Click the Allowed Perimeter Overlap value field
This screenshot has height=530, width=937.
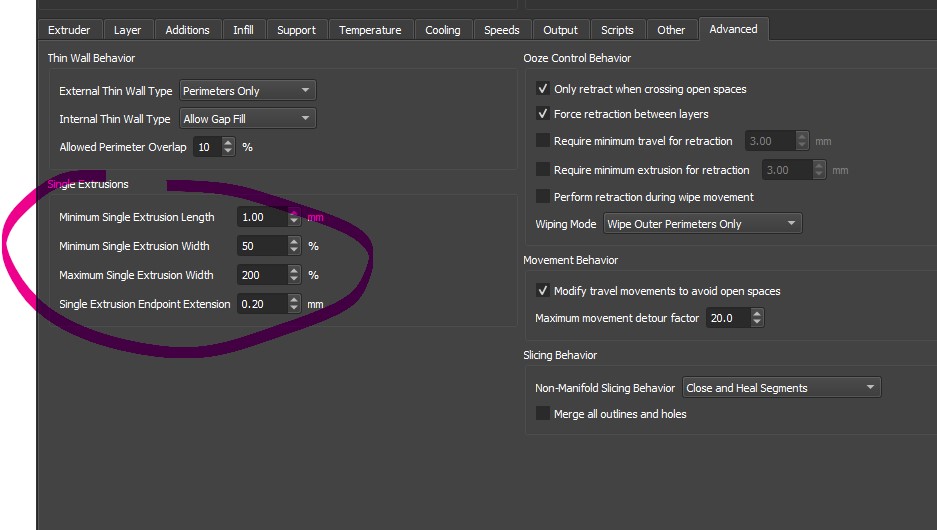pyautogui.click(x=207, y=147)
